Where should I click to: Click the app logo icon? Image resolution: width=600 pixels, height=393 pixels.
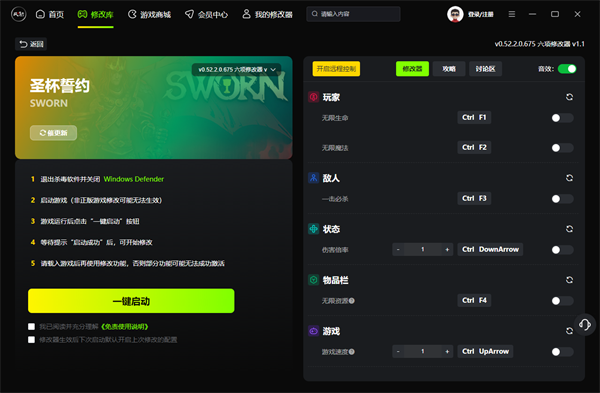tap(18, 15)
